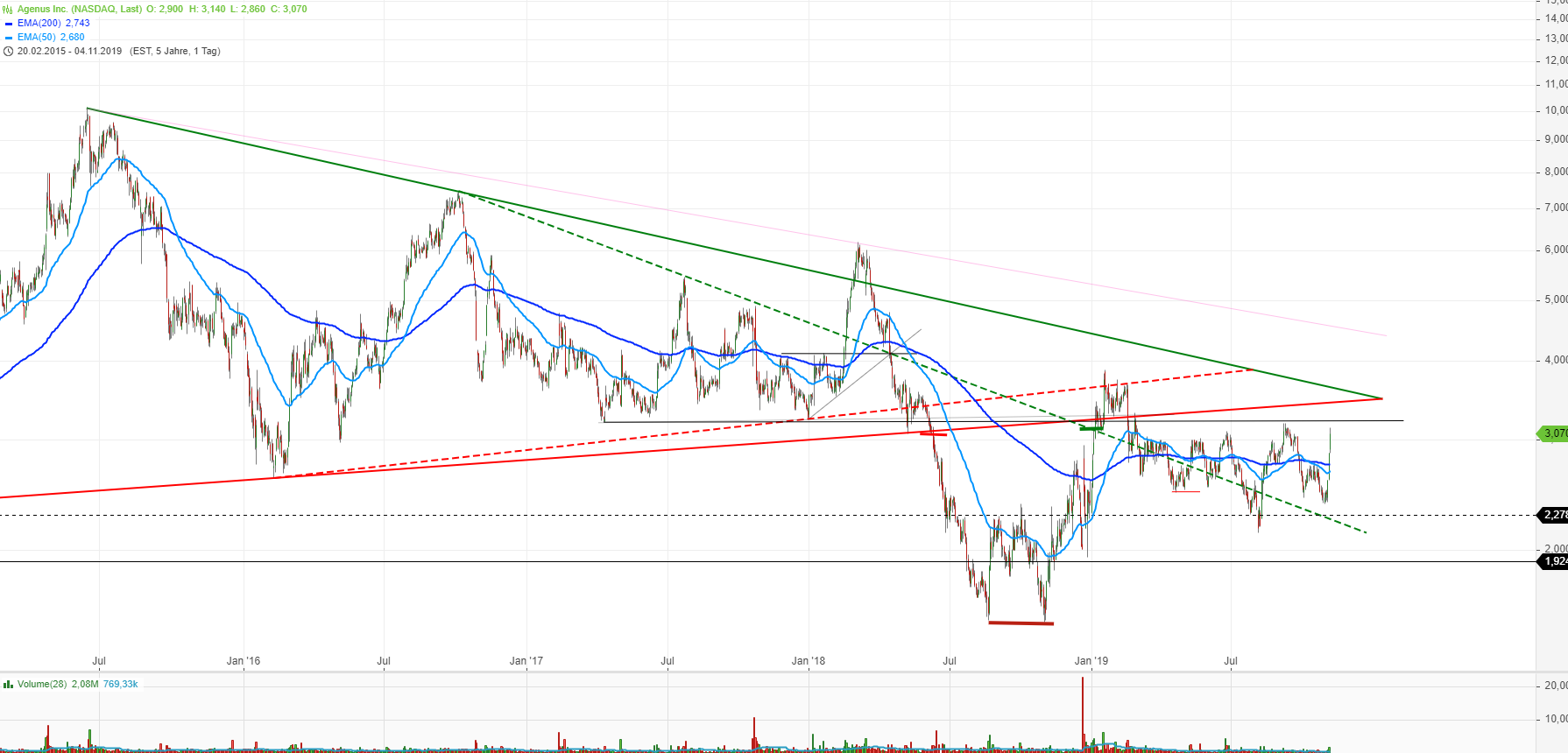Click the EMA(200) indicator label
This screenshot has width=1568, height=753.
click(39, 23)
